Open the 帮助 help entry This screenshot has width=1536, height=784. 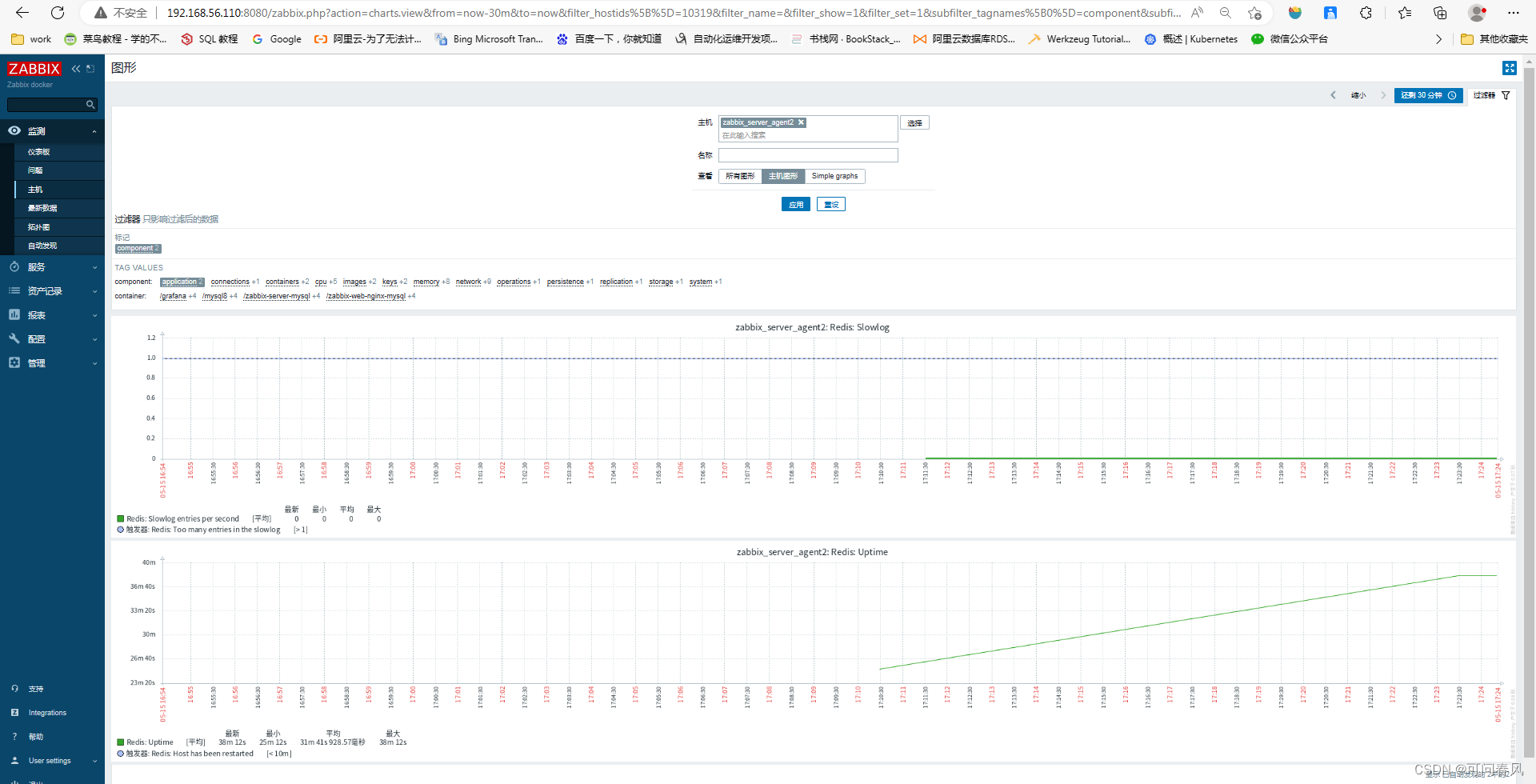35,736
